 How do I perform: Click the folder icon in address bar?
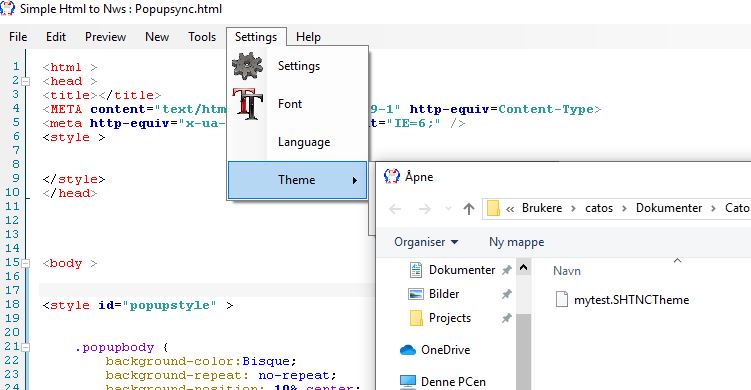[493, 208]
